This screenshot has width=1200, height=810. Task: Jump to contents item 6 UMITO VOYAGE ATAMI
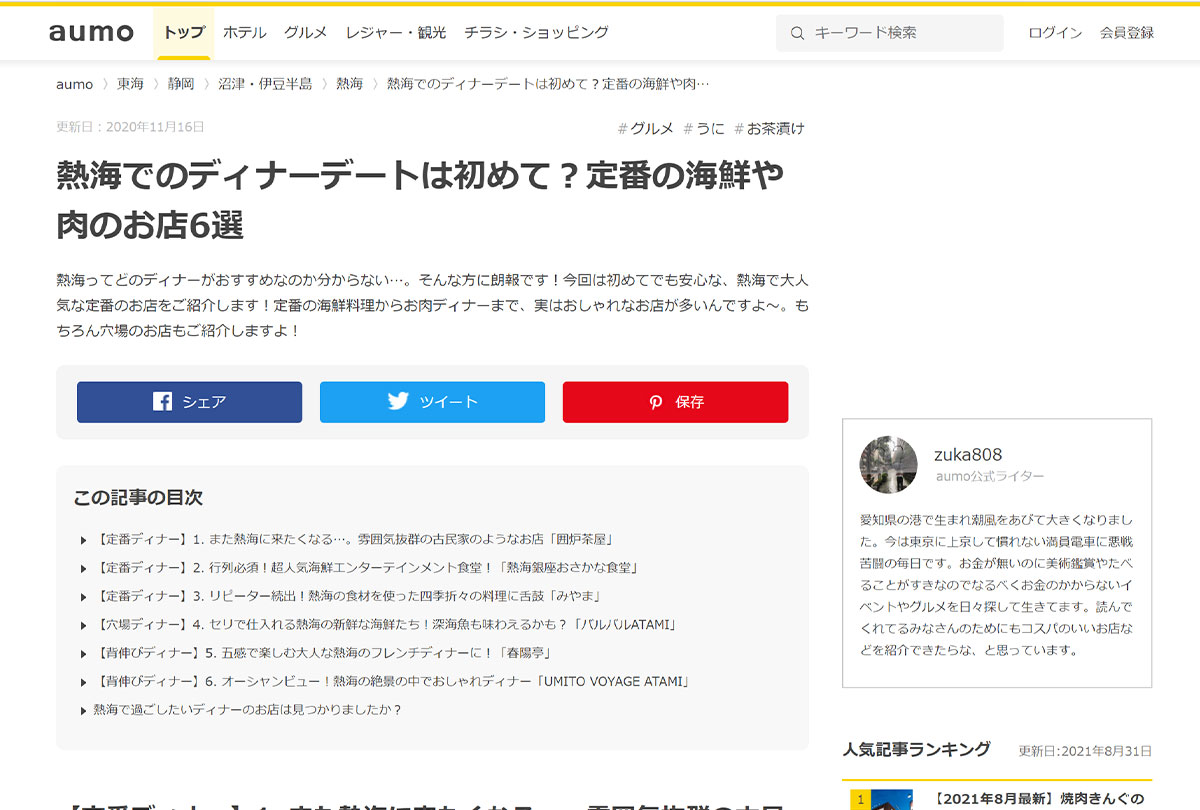pyautogui.click(x=392, y=682)
